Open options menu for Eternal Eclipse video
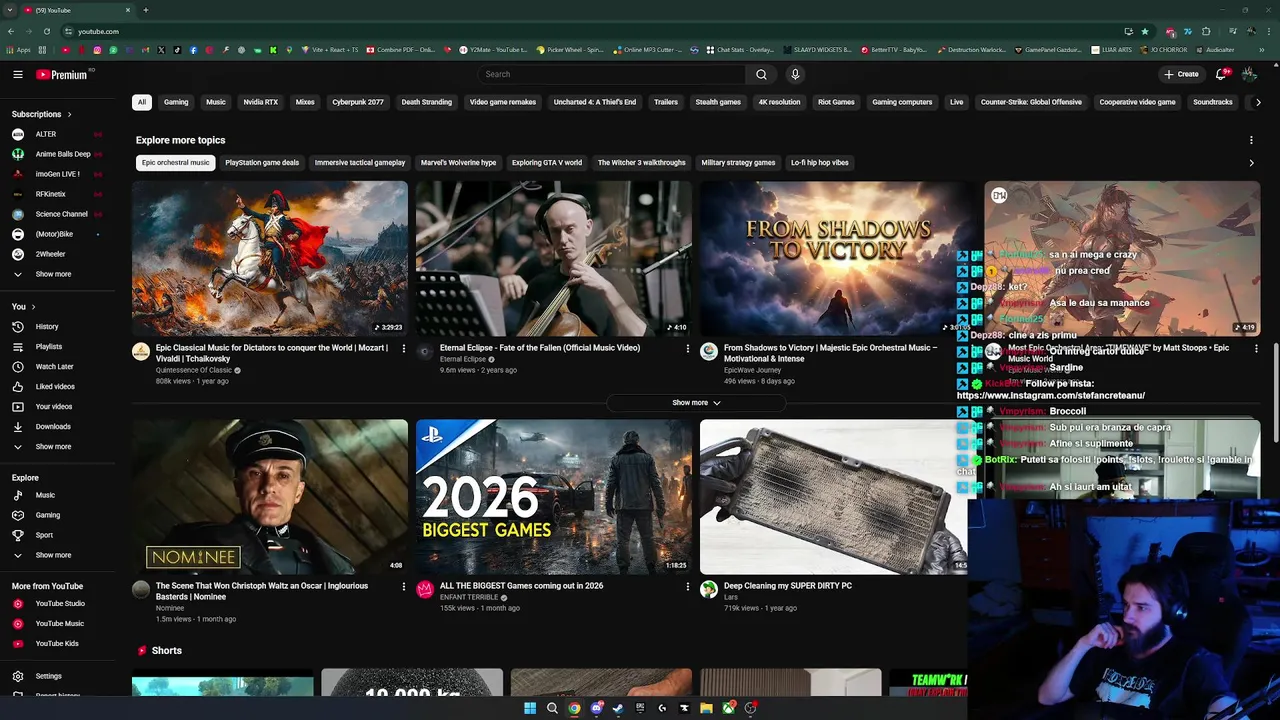Screen dimensions: 1280x720 tap(687, 349)
